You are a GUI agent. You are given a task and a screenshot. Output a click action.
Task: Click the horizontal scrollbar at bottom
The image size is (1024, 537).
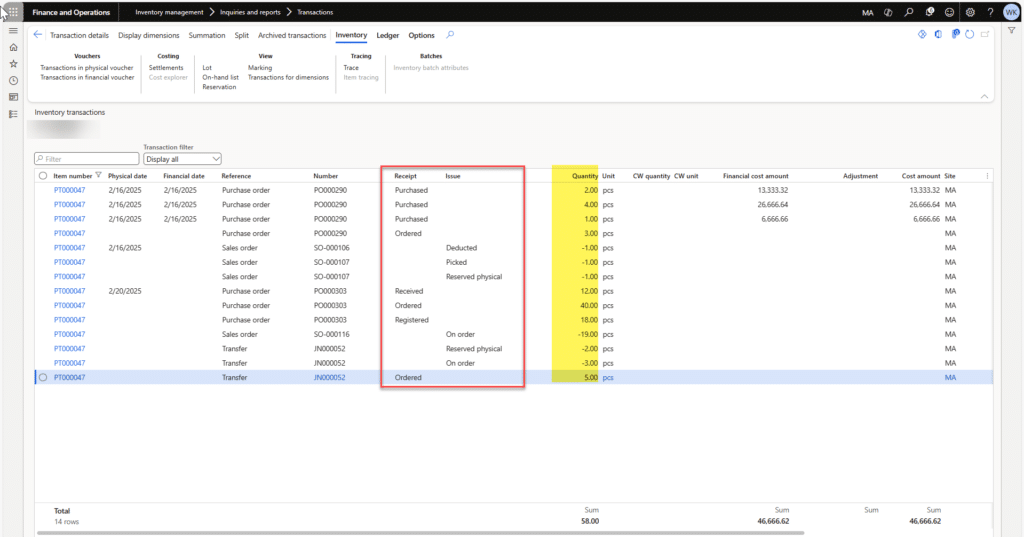tap(421, 533)
